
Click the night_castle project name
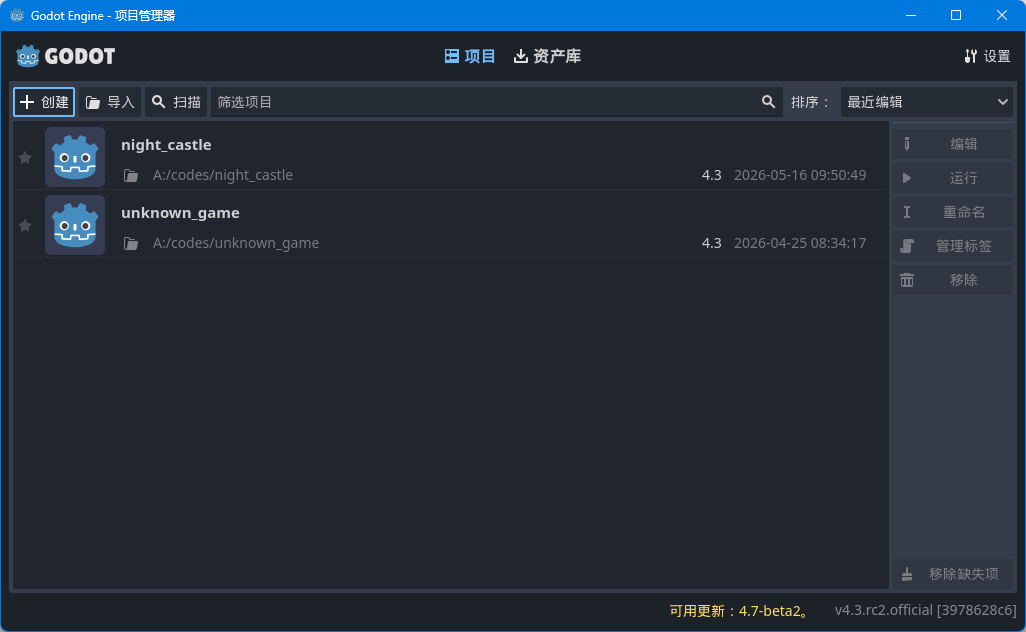[166, 145]
